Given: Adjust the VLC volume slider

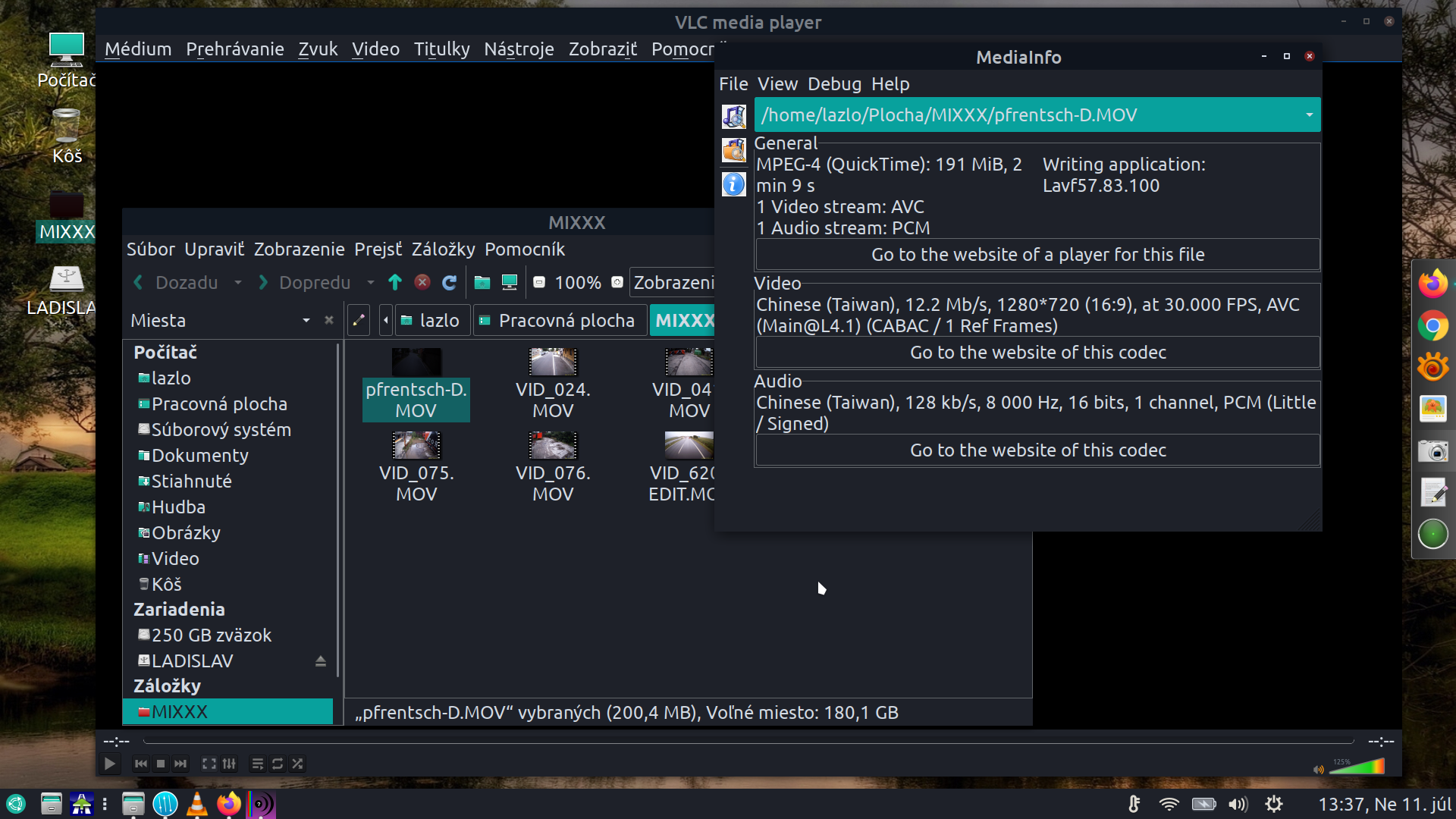Looking at the screenshot, I should pyautogui.click(x=1357, y=767).
